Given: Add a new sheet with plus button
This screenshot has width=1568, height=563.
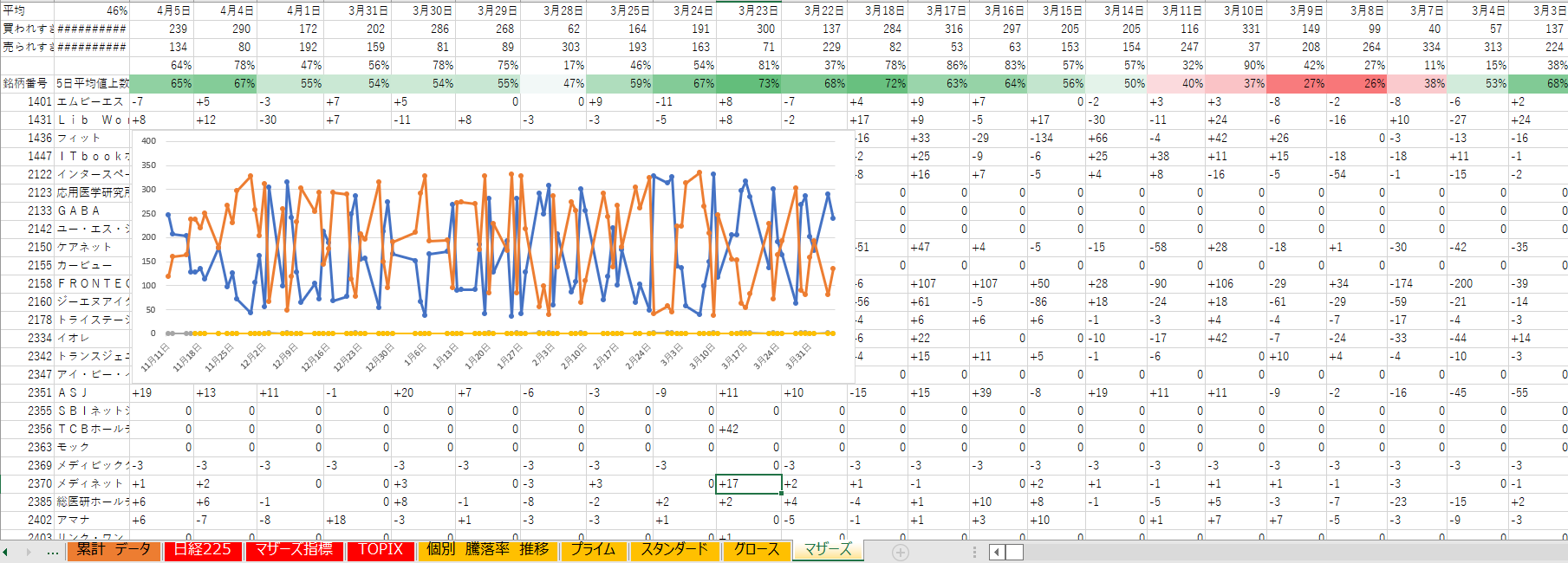Looking at the screenshot, I should click(x=901, y=552).
